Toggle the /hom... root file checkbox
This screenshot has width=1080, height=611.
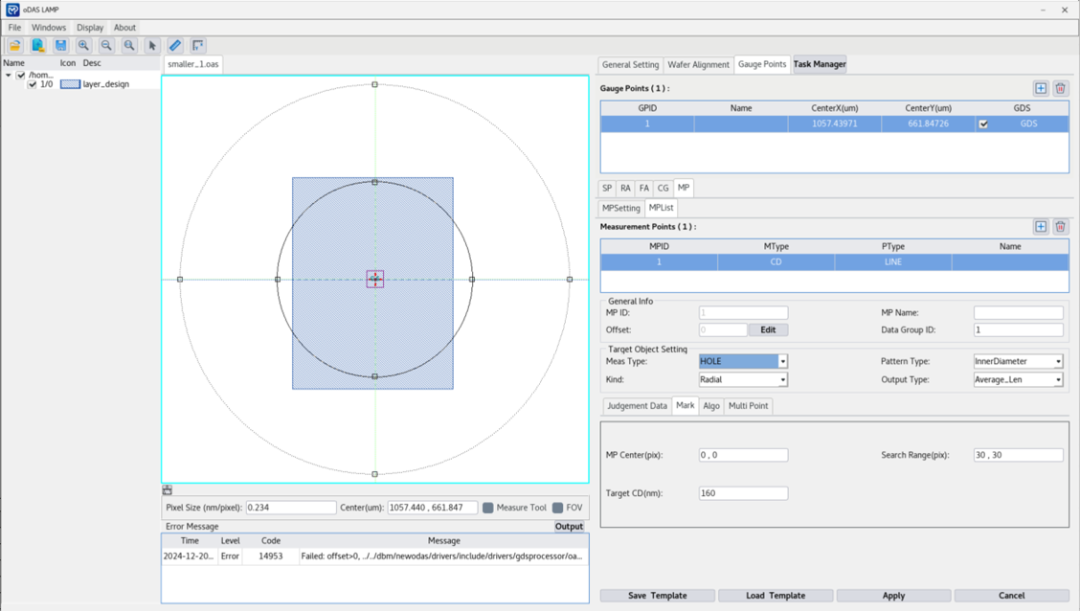[20, 75]
